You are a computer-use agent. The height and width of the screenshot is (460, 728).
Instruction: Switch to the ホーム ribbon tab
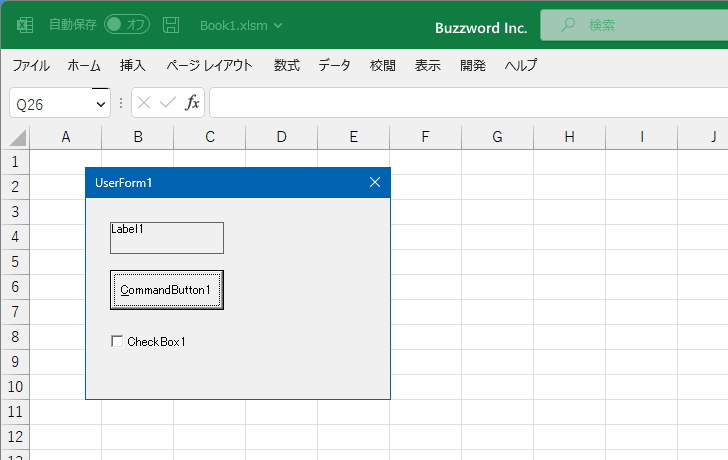(x=84, y=65)
